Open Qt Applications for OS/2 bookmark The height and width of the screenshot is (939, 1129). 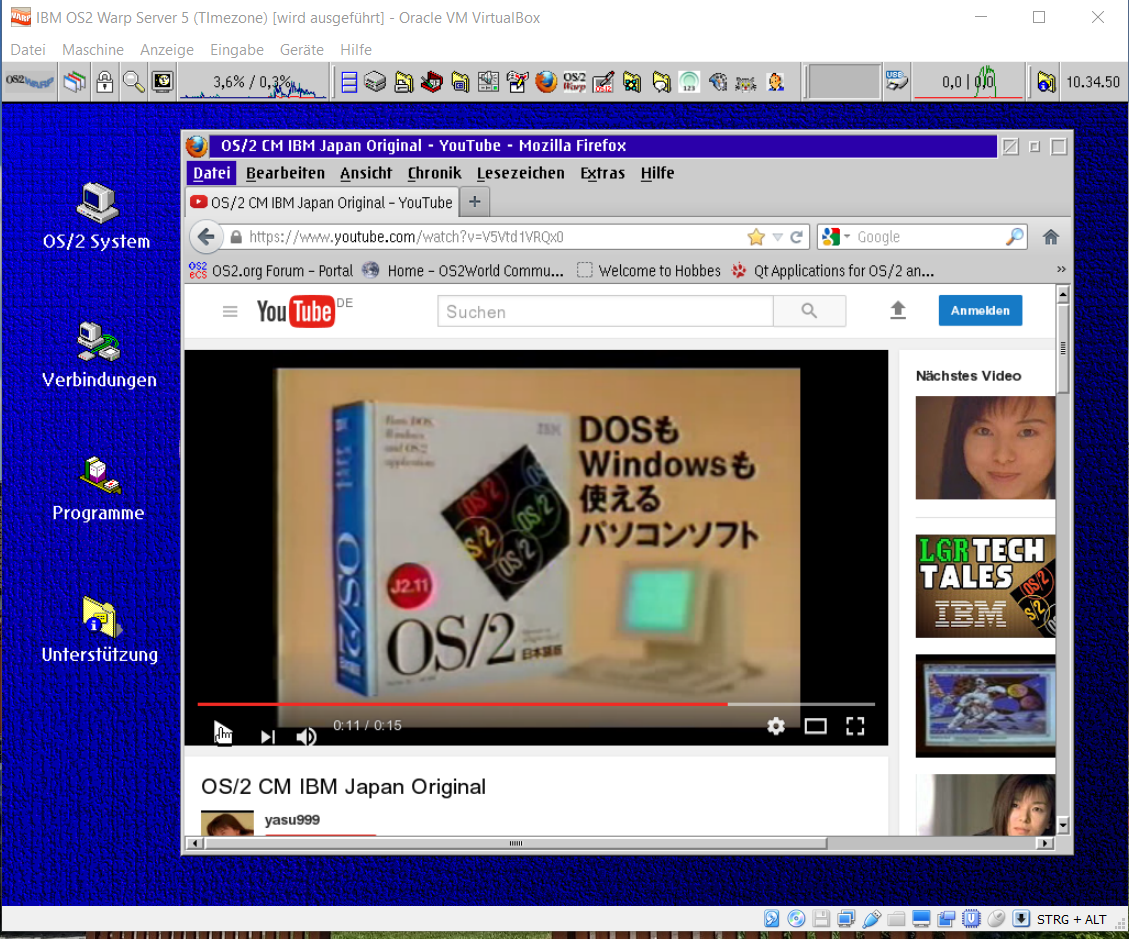[x=833, y=271]
